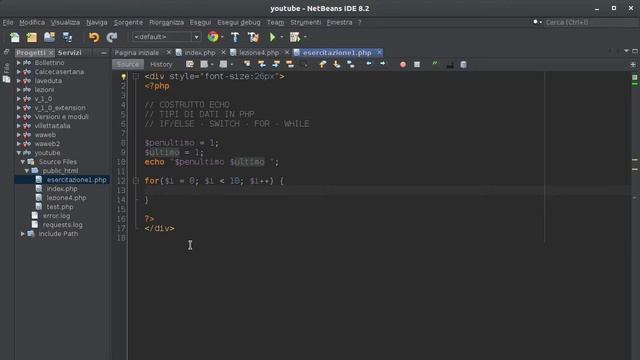Screen dimensions: 640x360
Task: Click the New Project toolbar icon
Action: click(x=32, y=37)
